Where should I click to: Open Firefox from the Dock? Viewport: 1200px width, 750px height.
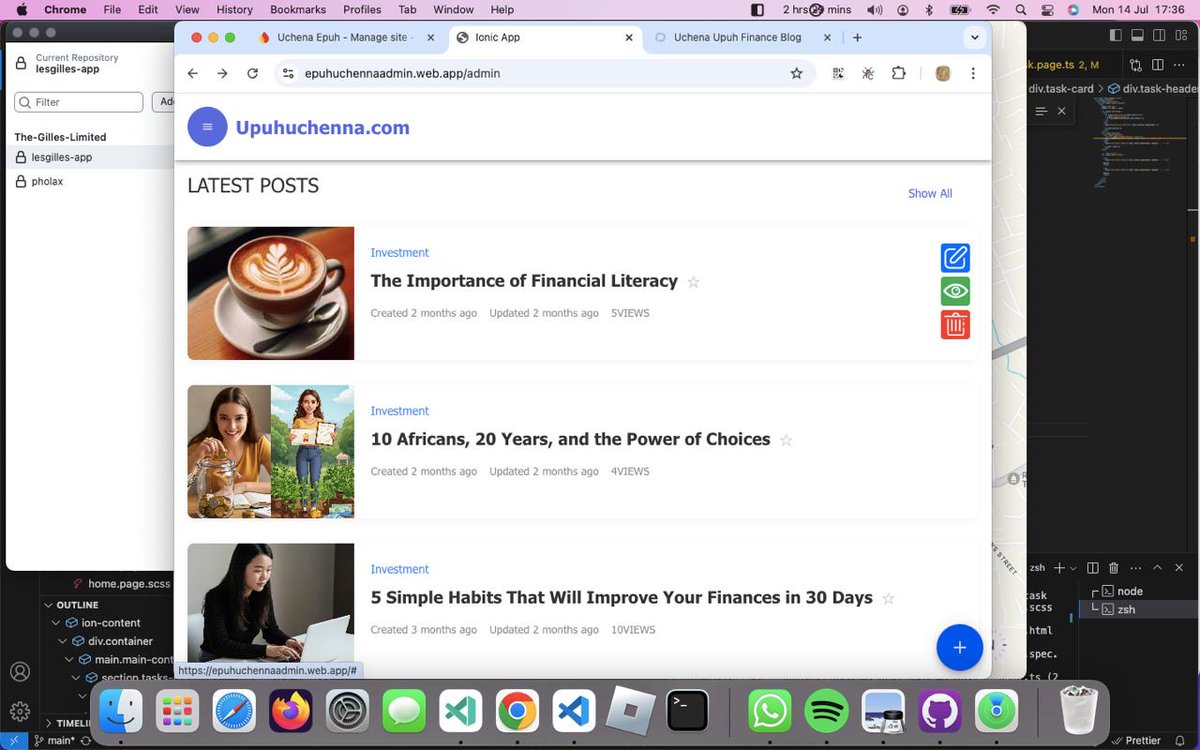pyautogui.click(x=291, y=711)
